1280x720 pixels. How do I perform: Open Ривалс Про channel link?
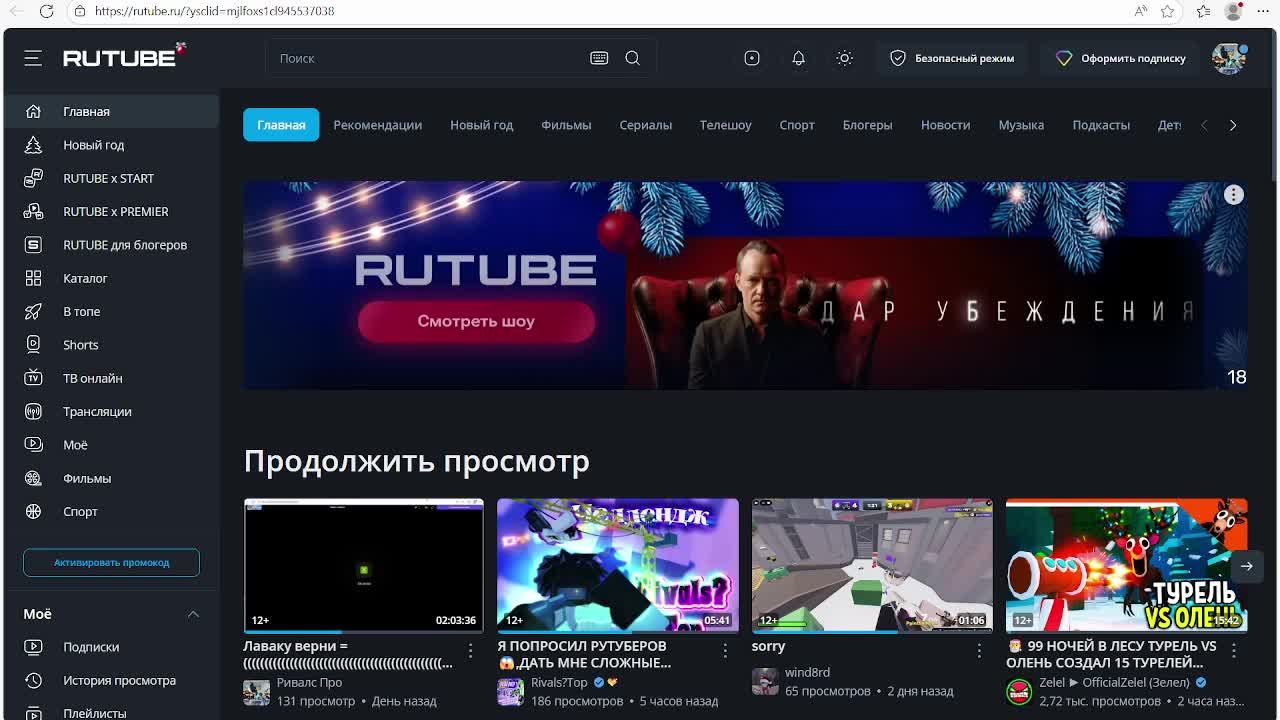pos(309,683)
